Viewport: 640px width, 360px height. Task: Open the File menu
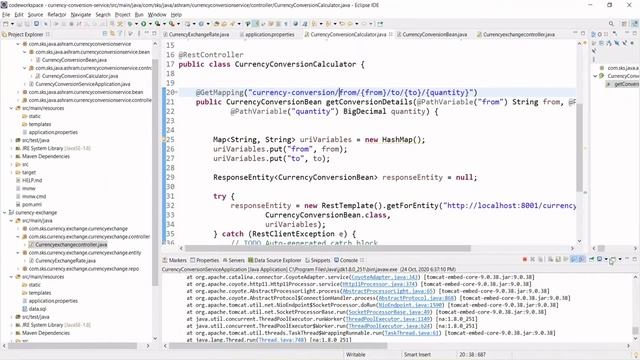(6, 15)
